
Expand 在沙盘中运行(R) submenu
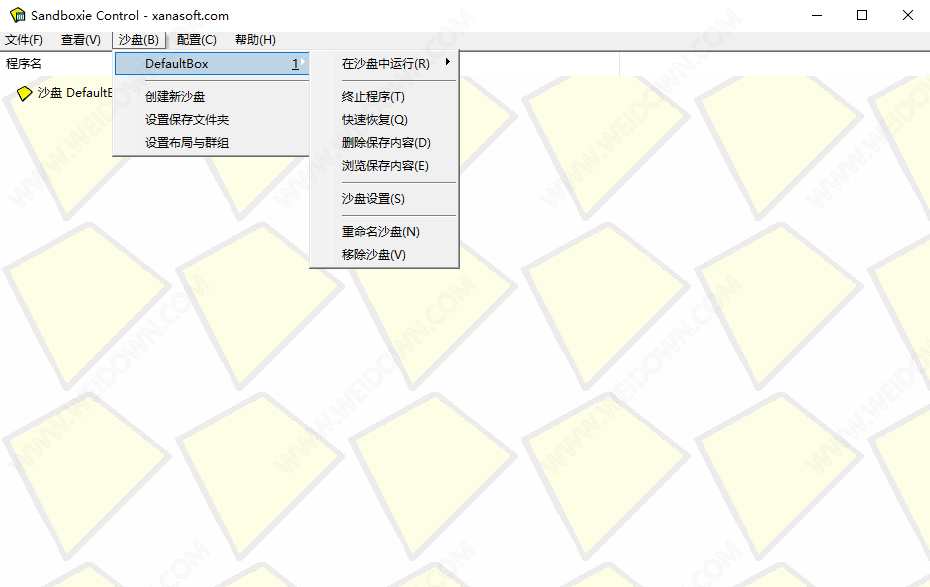pos(385,64)
